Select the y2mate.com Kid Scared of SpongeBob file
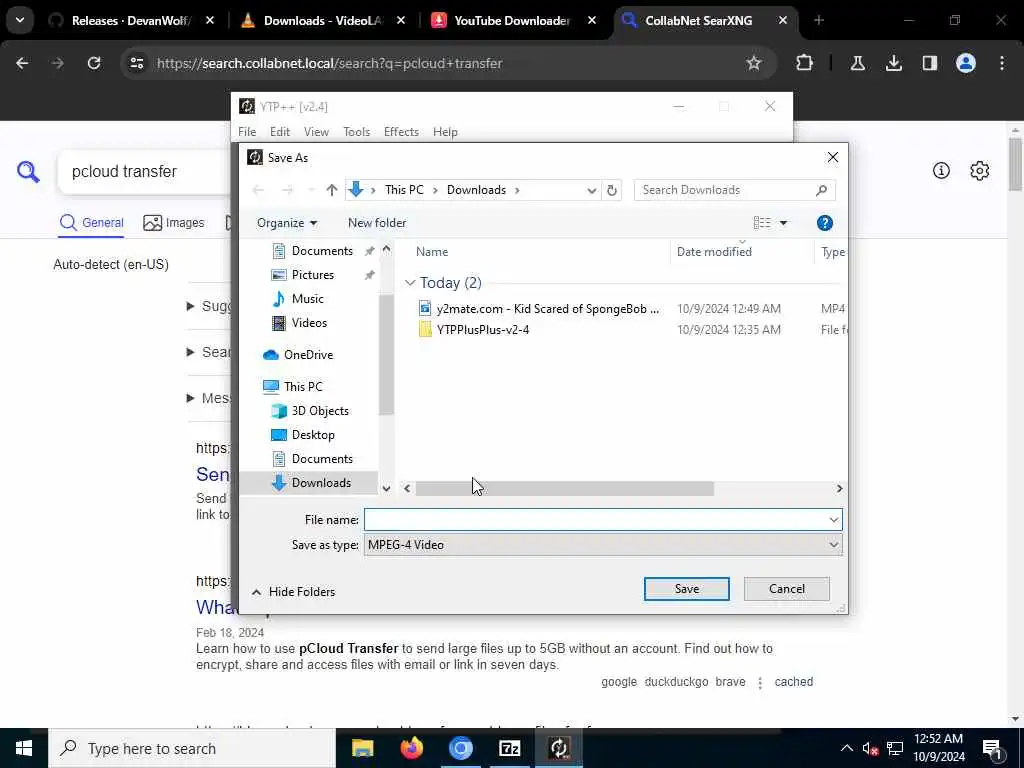1024x768 pixels. 547,309
